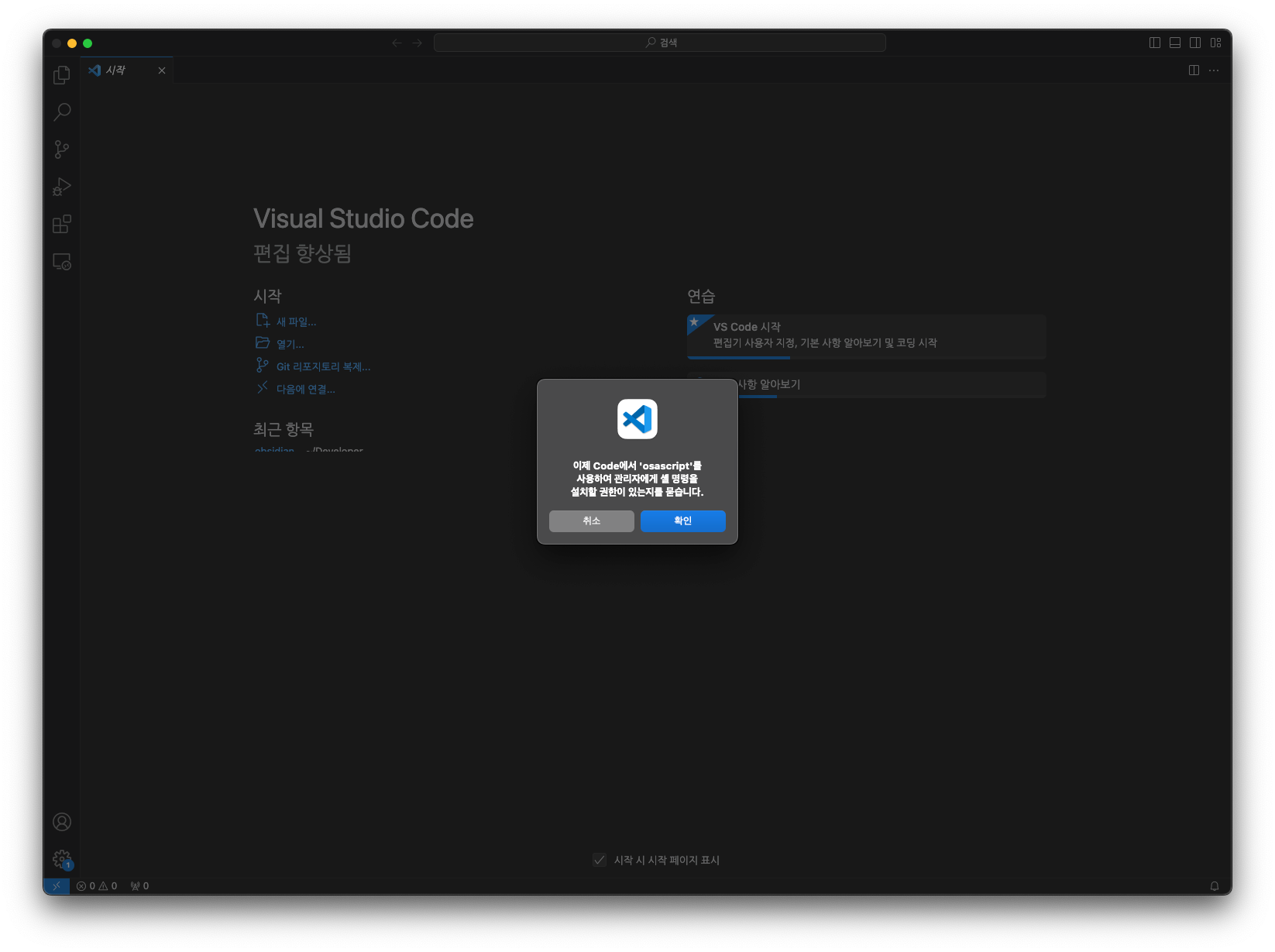
Task: Open the Source Control view
Action: (62, 150)
